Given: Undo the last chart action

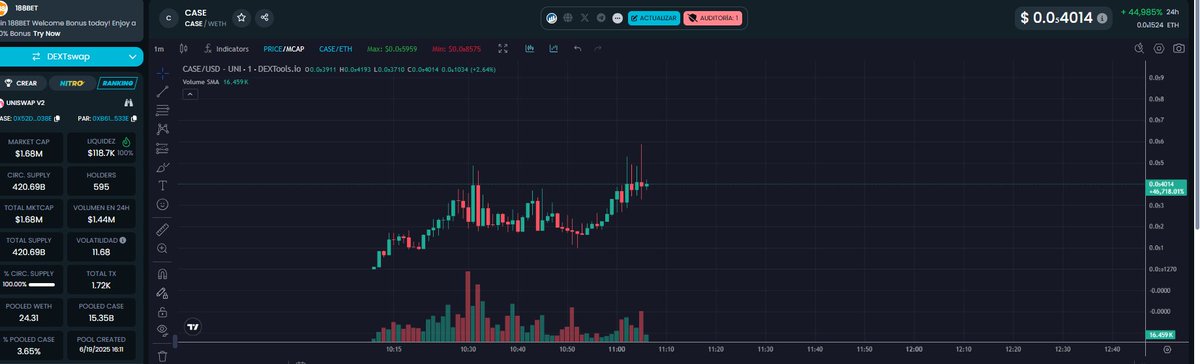Looking at the screenshot, I should coord(577,48).
